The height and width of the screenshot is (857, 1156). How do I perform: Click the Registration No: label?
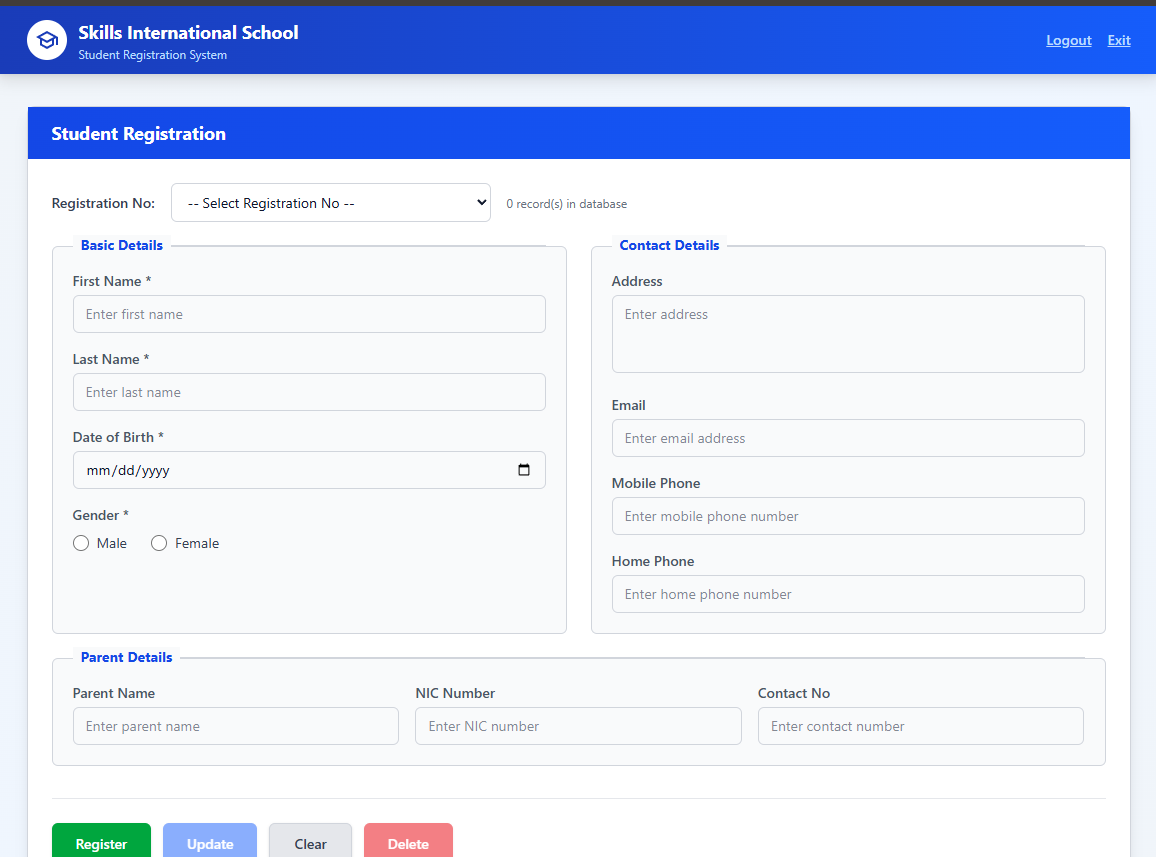tap(103, 204)
